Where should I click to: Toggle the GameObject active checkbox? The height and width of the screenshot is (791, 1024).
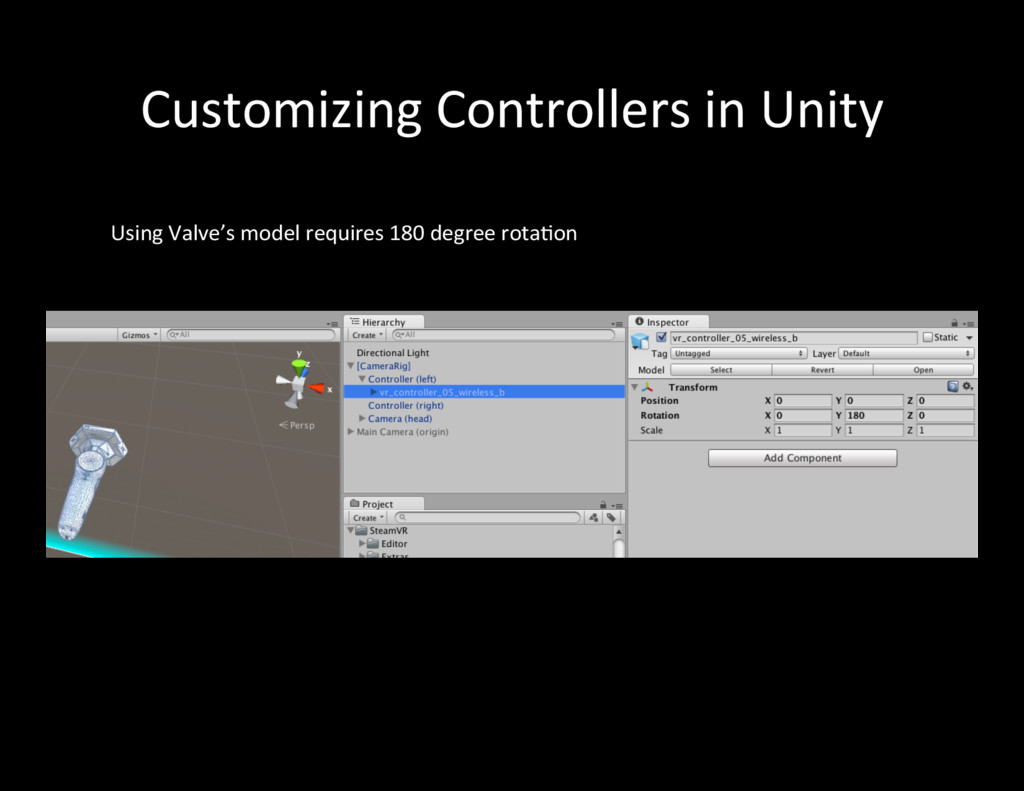661,337
